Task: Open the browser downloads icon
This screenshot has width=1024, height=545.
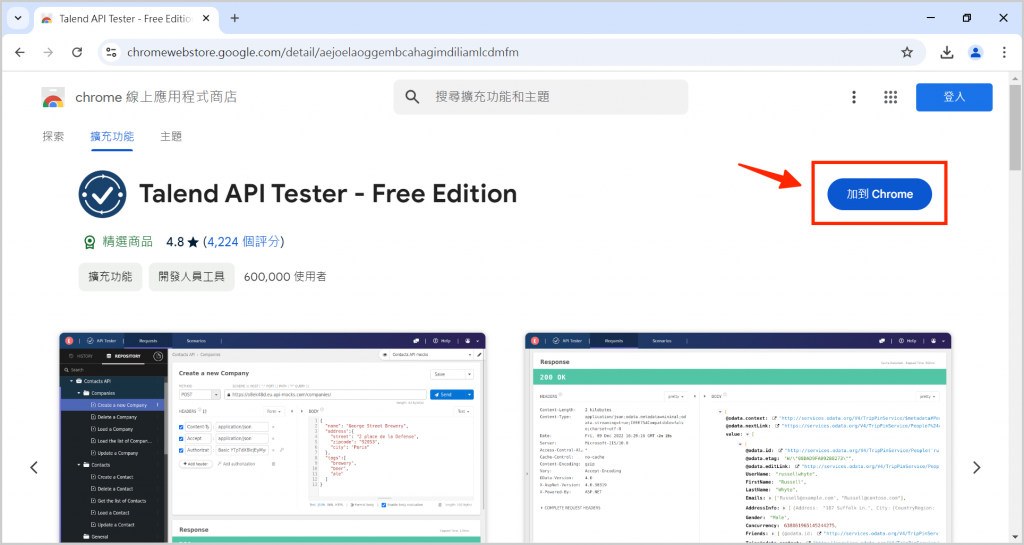Action: tap(946, 52)
